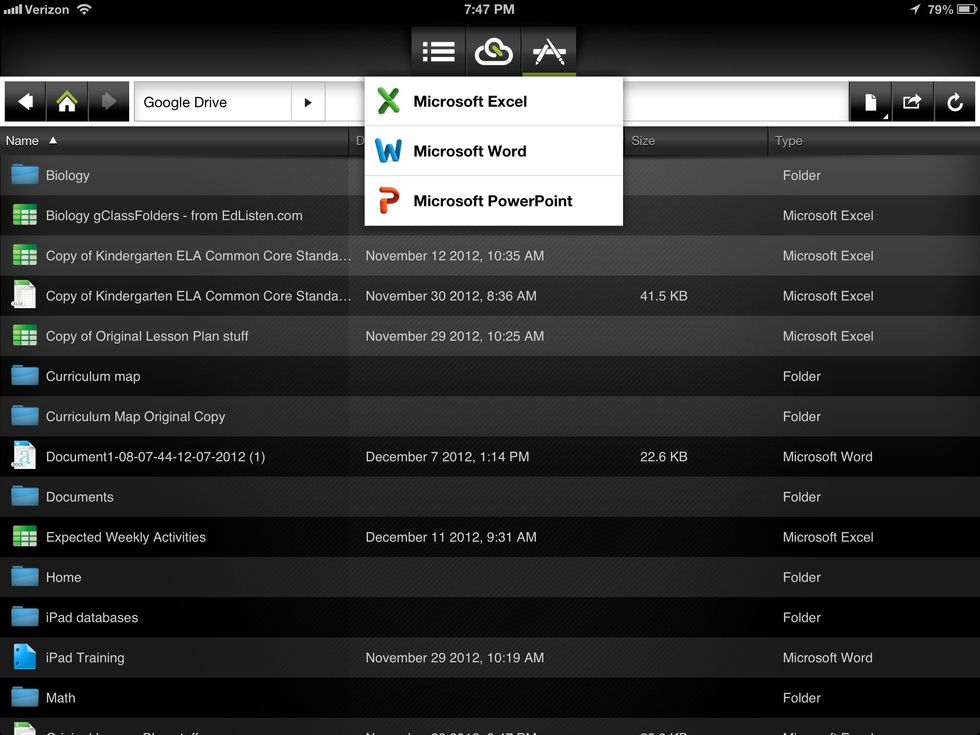Open the iPad Training document
Viewport: 980px width, 735px height.
(x=85, y=658)
